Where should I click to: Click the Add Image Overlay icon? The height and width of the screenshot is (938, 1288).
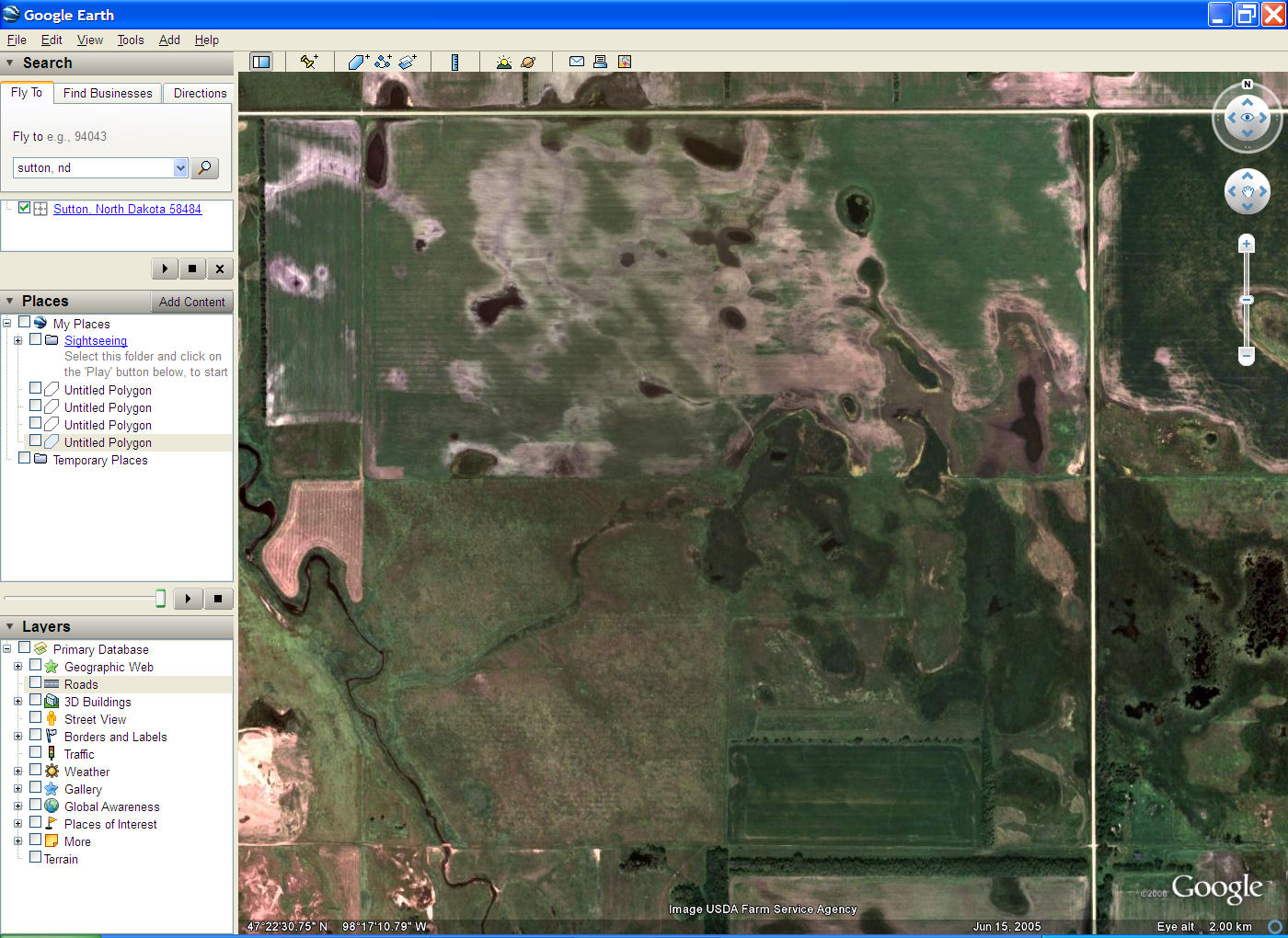(x=408, y=62)
